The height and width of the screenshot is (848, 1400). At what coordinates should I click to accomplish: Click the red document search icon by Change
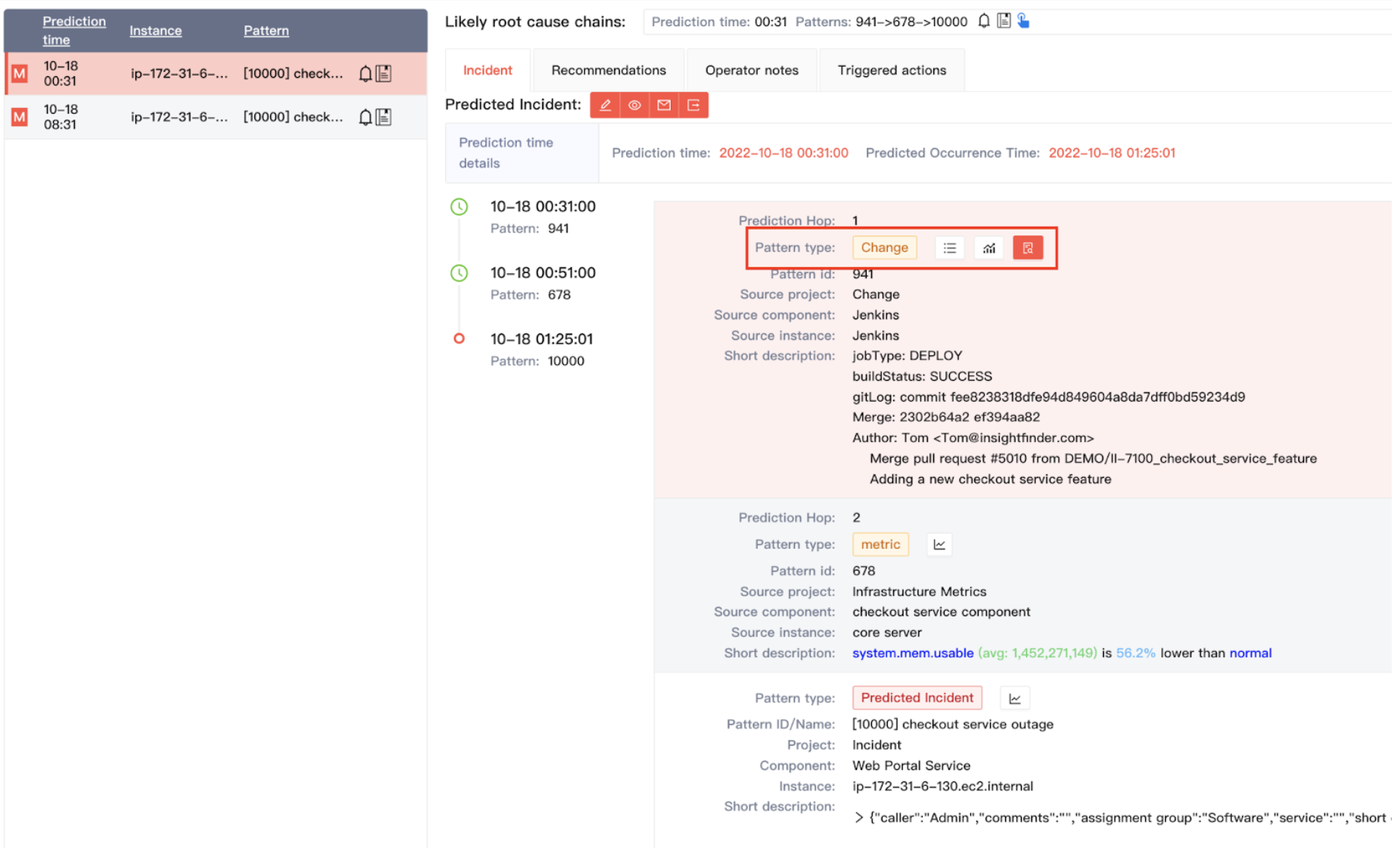pos(1028,248)
